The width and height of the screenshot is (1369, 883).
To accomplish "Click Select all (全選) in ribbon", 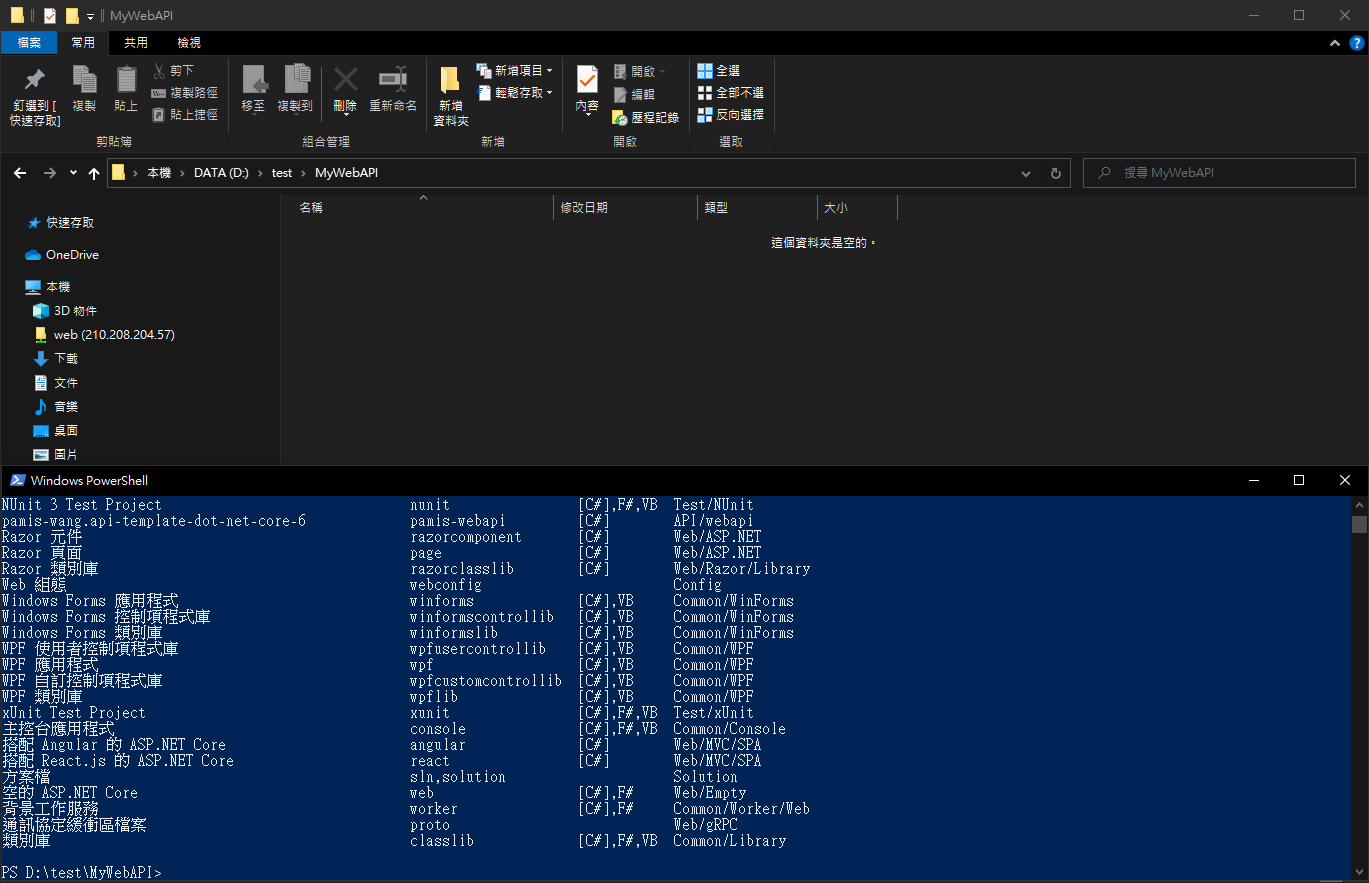I will tap(719, 71).
